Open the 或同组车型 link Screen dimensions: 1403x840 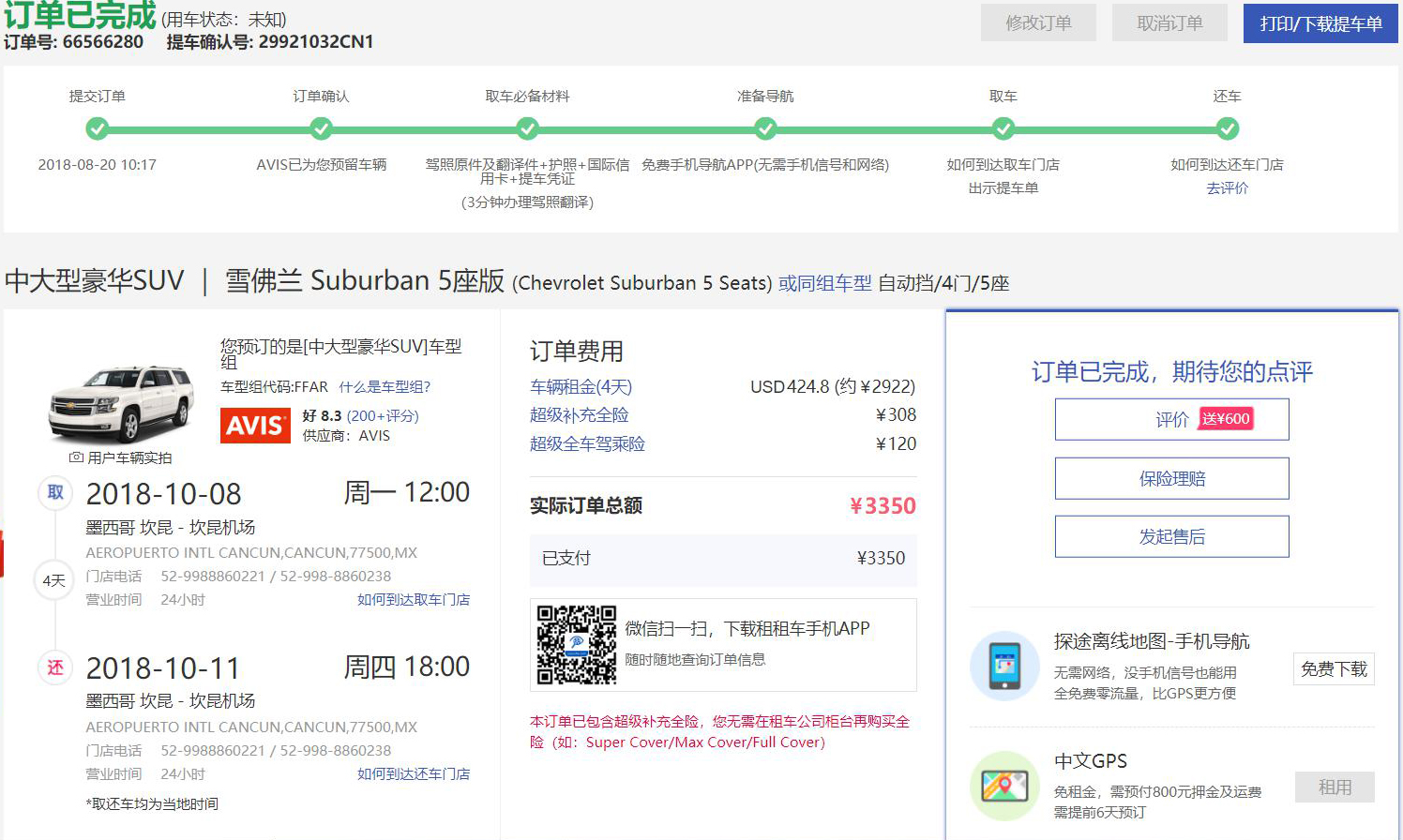point(824,283)
